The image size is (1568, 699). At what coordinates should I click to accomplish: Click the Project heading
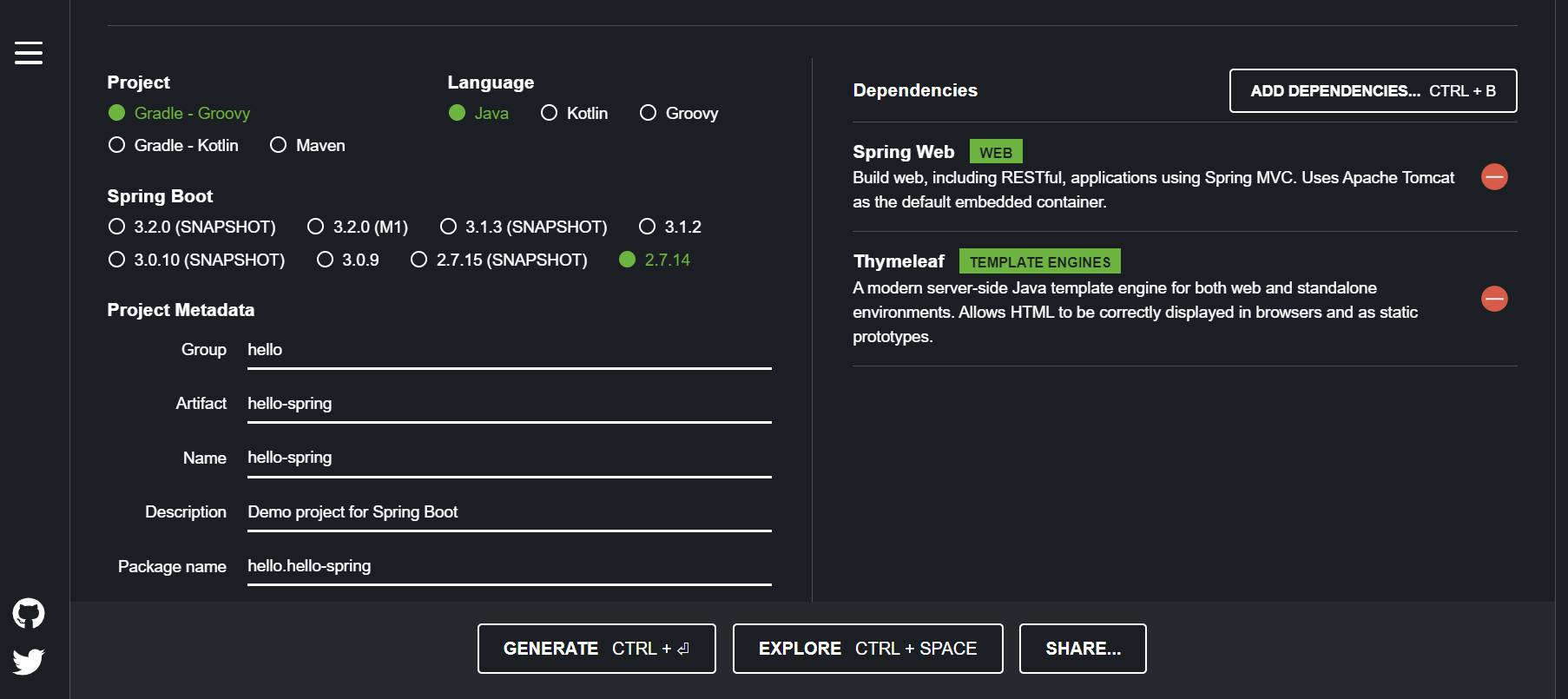tap(138, 82)
